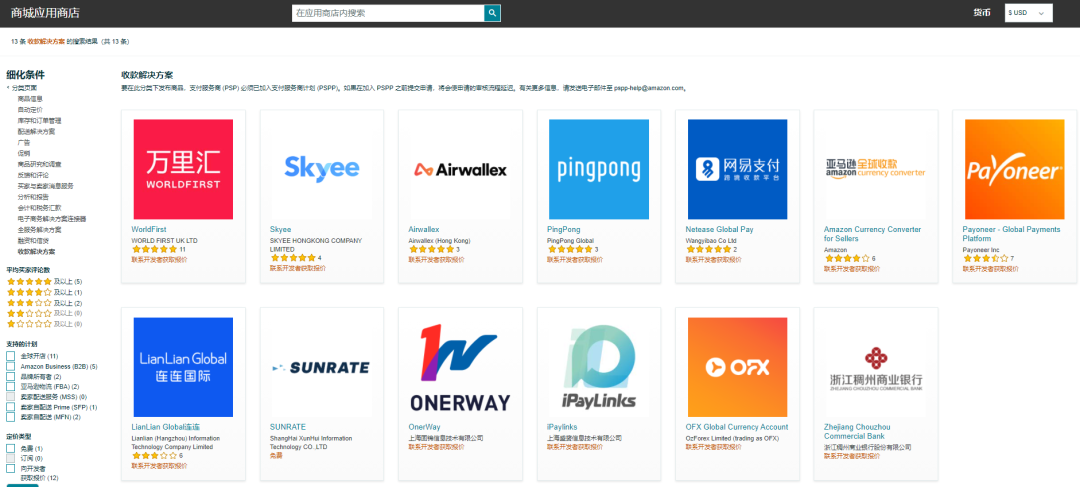Select the 自动定价 category
1080x487 pixels.
[x=30, y=110]
